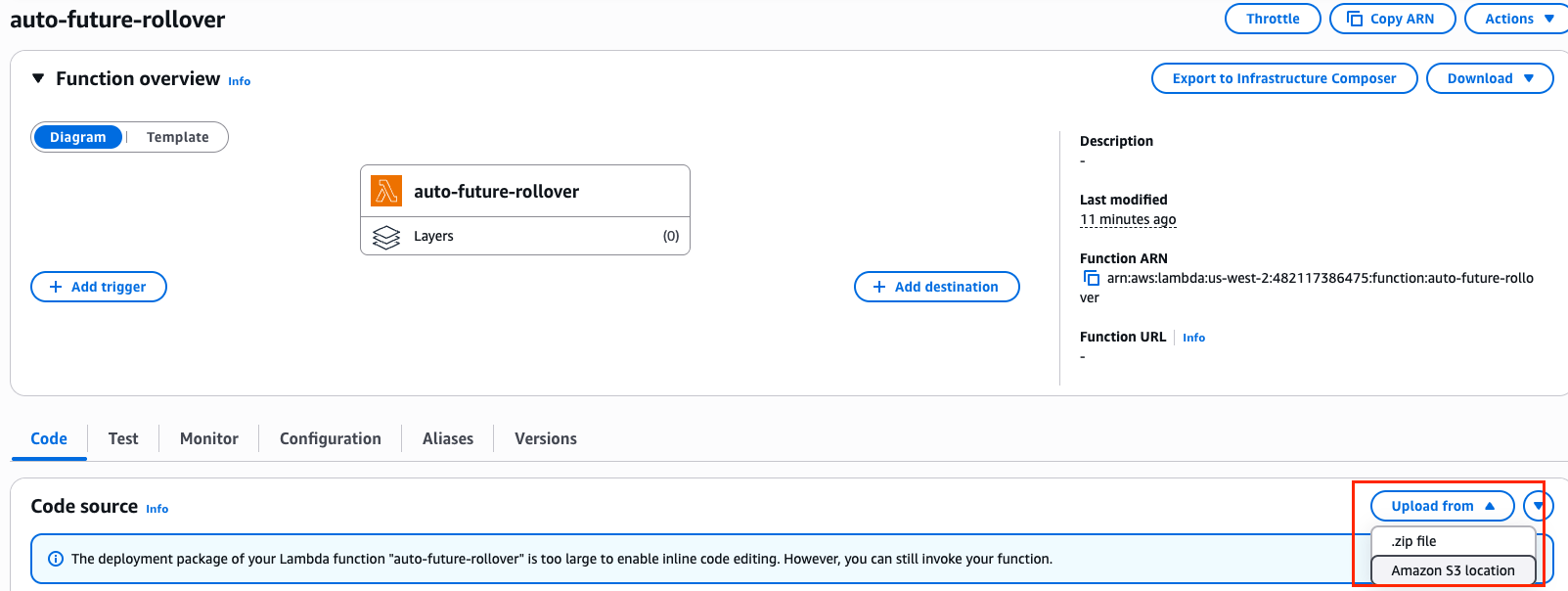Click the orange Lambda function icon
Image resolution: width=1568 pixels, height=591 pixels.
pos(386,191)
